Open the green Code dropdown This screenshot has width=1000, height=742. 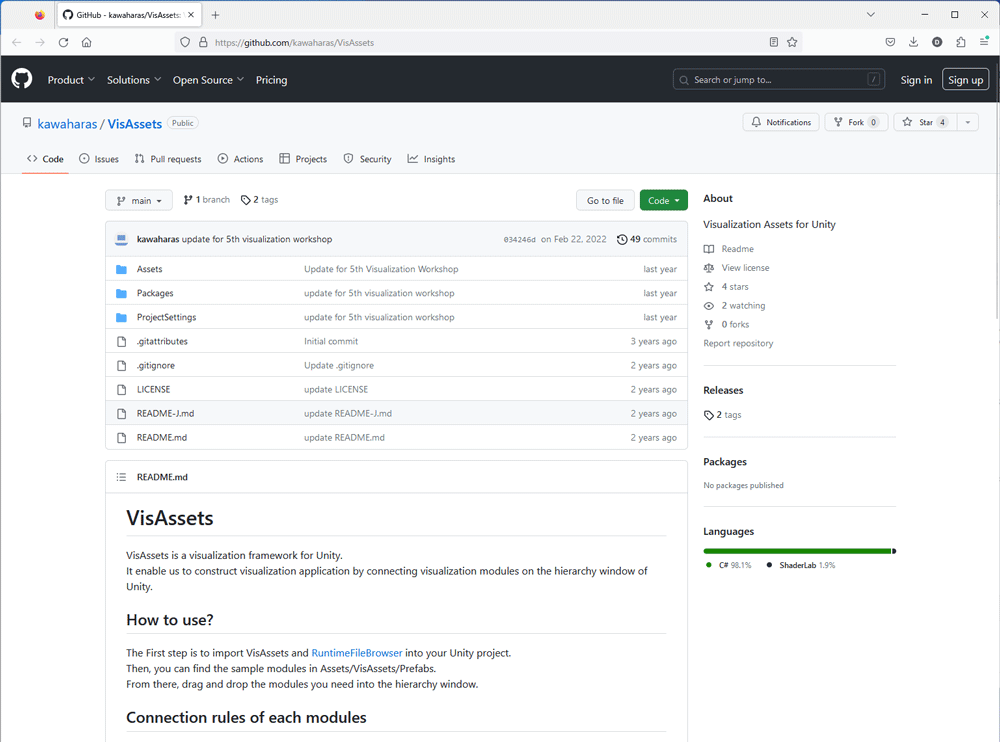click(x=663, y=200)
